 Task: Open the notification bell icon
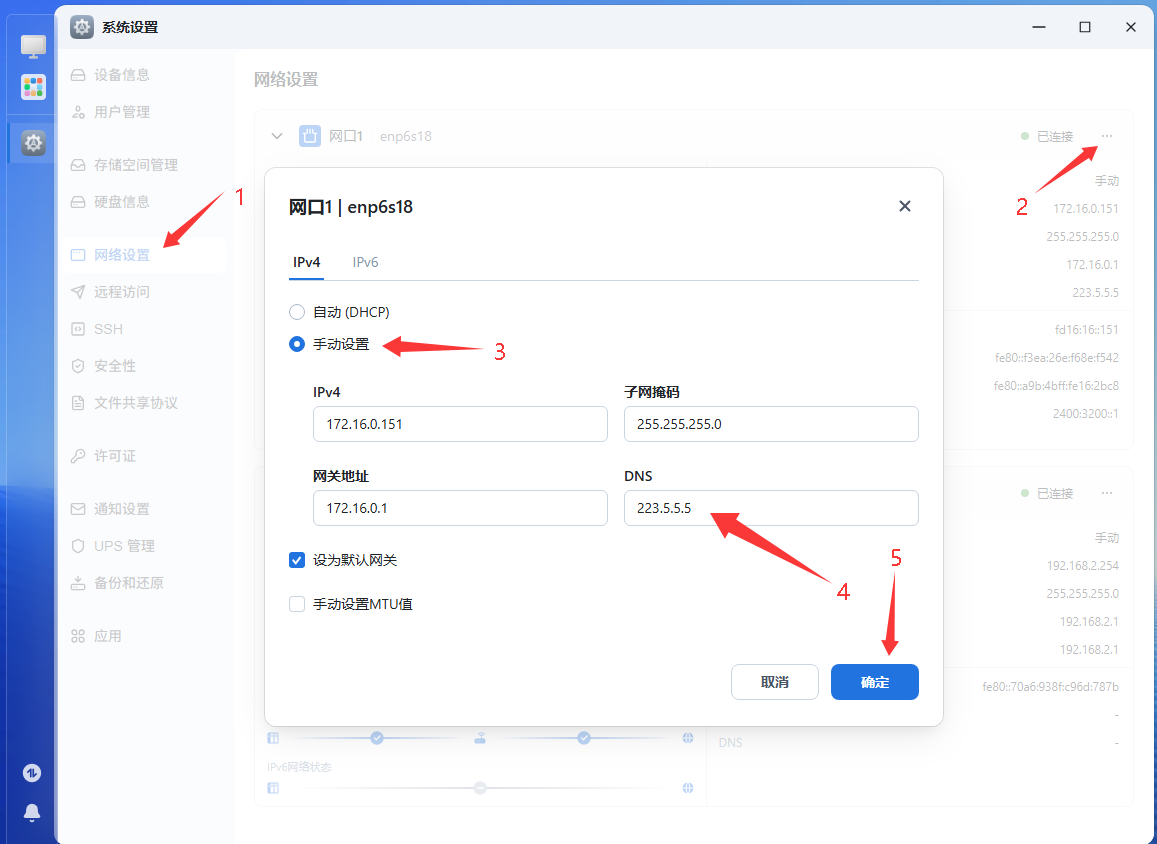point(32,812)
